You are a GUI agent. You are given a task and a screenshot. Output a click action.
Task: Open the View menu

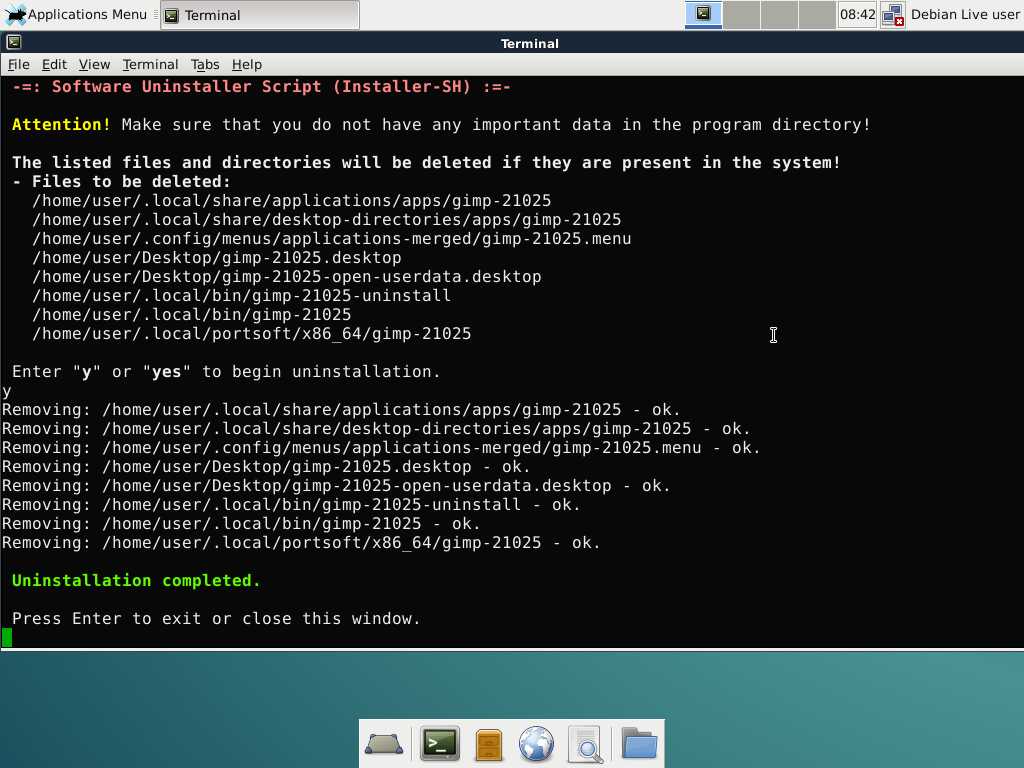tap(94, 64)
